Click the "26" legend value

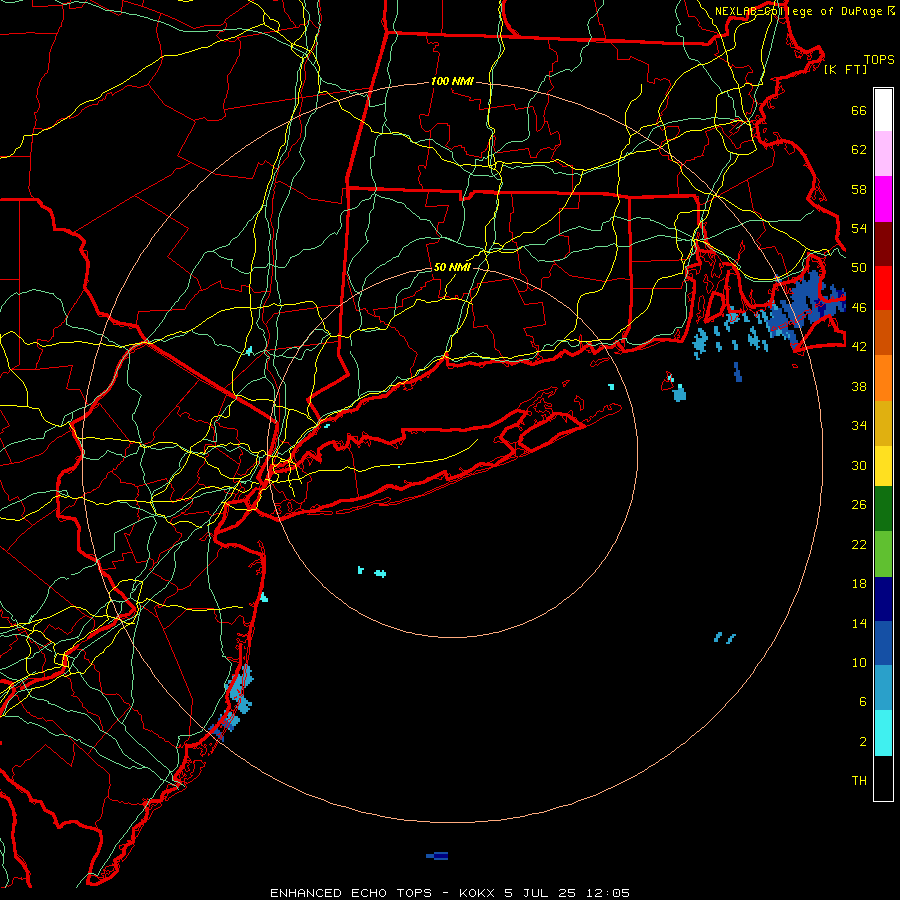coord(859,505)
